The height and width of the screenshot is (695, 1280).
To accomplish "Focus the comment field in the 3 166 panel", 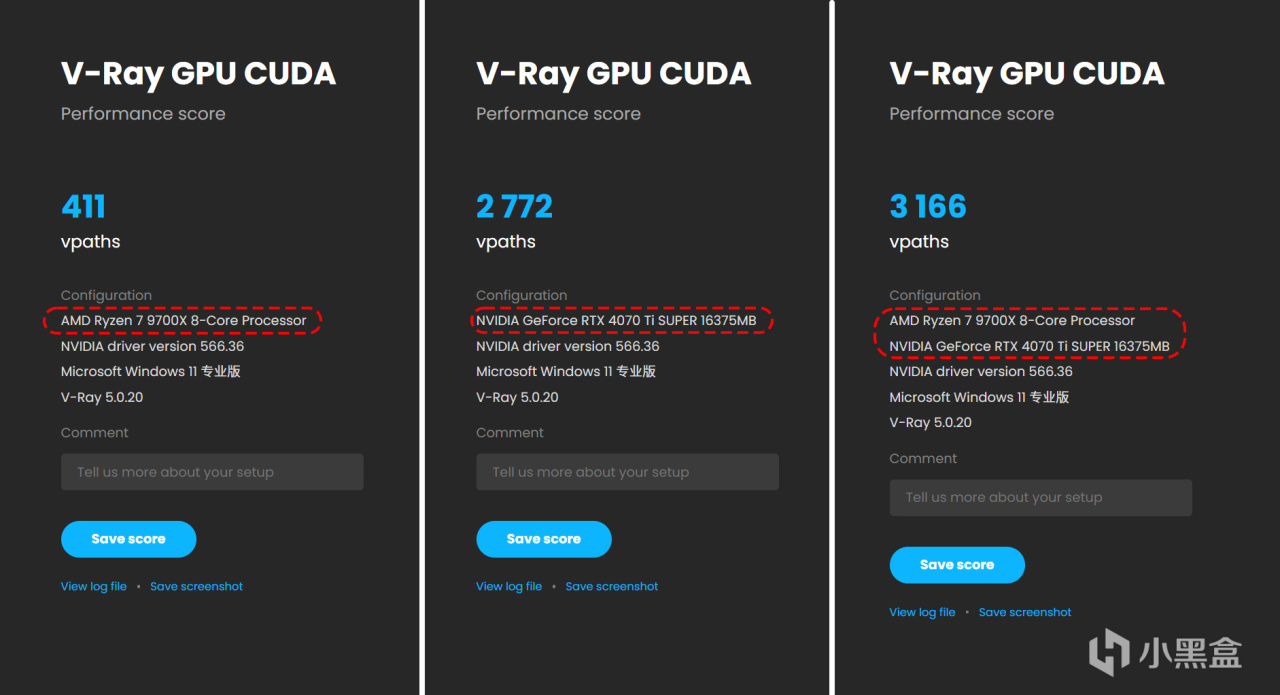I will pos(1040,497).
